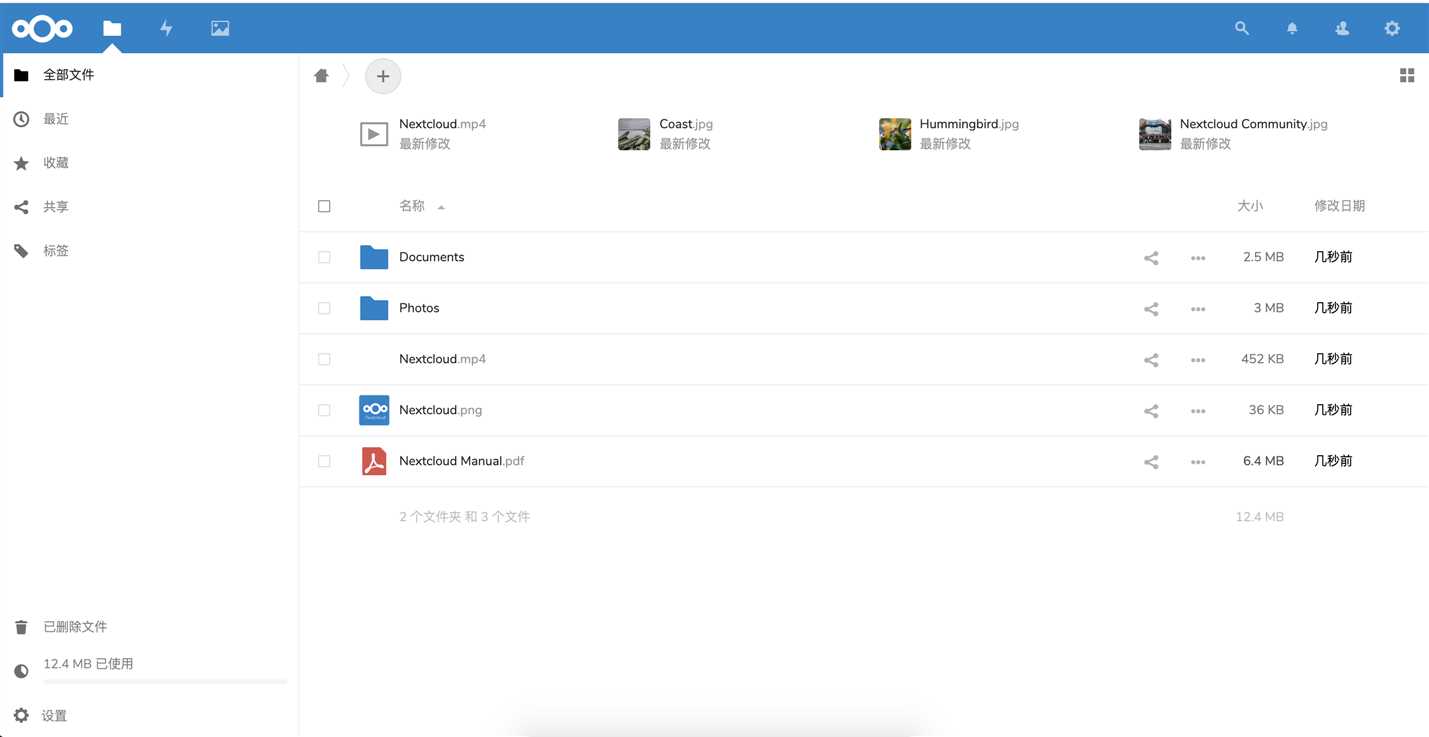
Task: Open the Documents folder name
Action: pyautogui.click(x=432, y=257)
